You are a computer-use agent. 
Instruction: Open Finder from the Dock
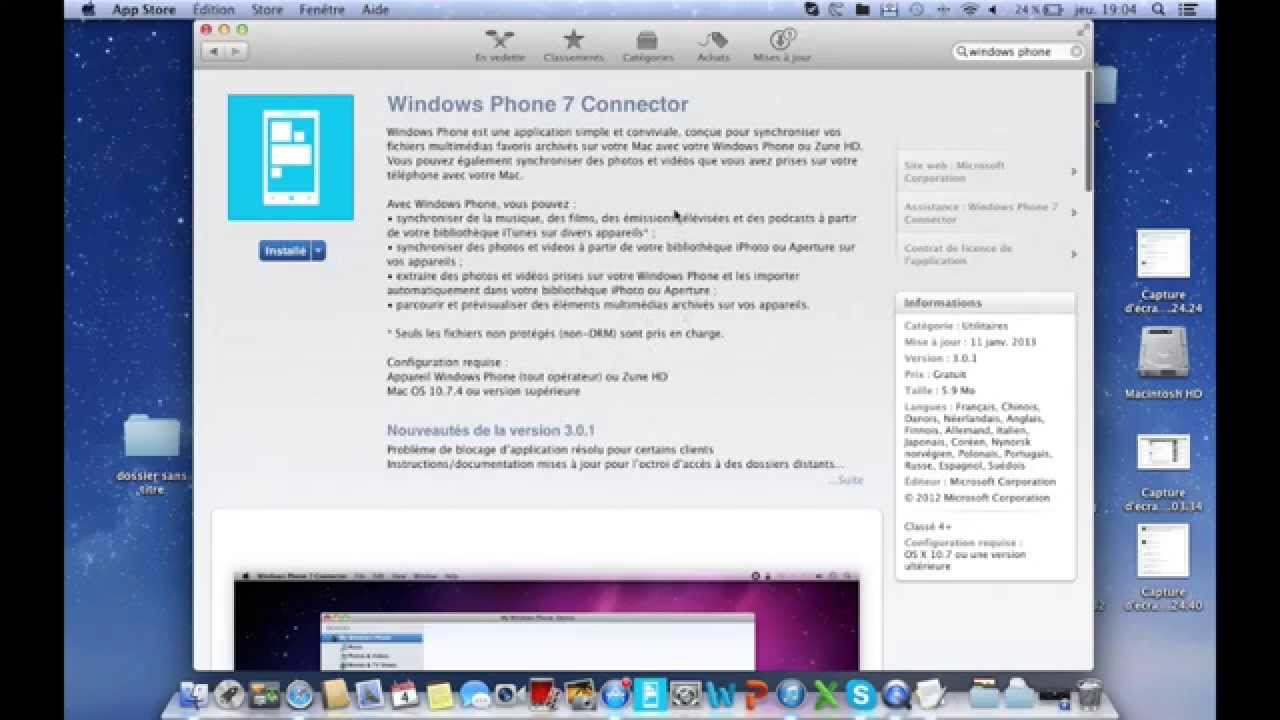(x=194, y=695)
